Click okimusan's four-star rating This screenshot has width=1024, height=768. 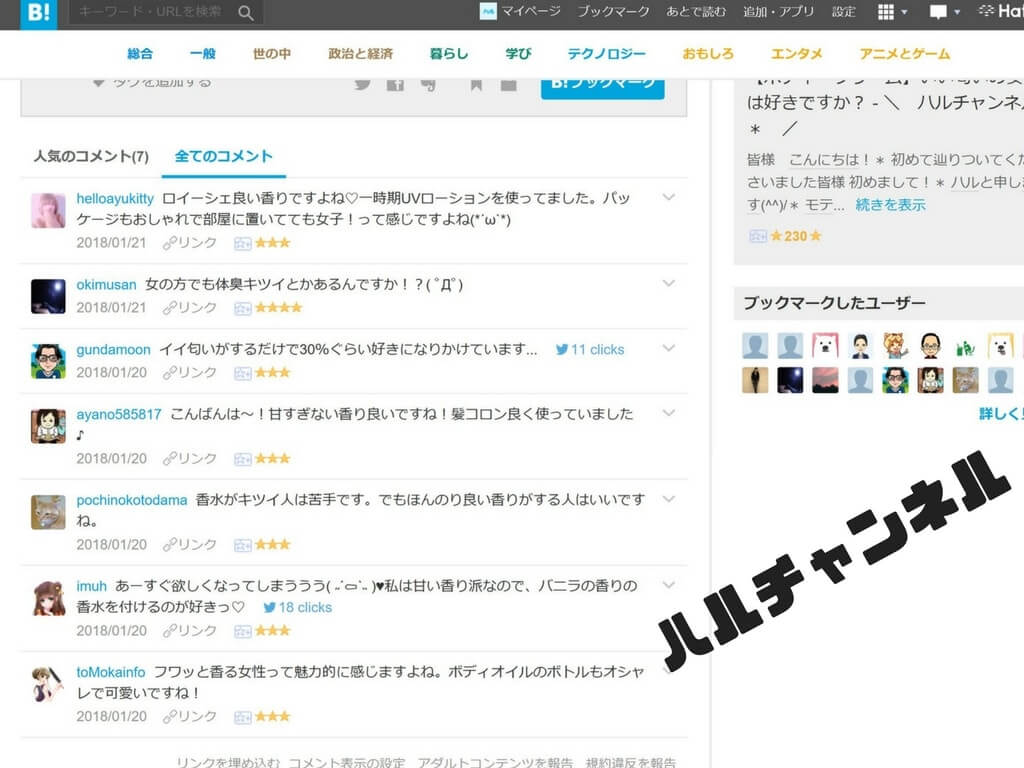[x=277, y=307]
